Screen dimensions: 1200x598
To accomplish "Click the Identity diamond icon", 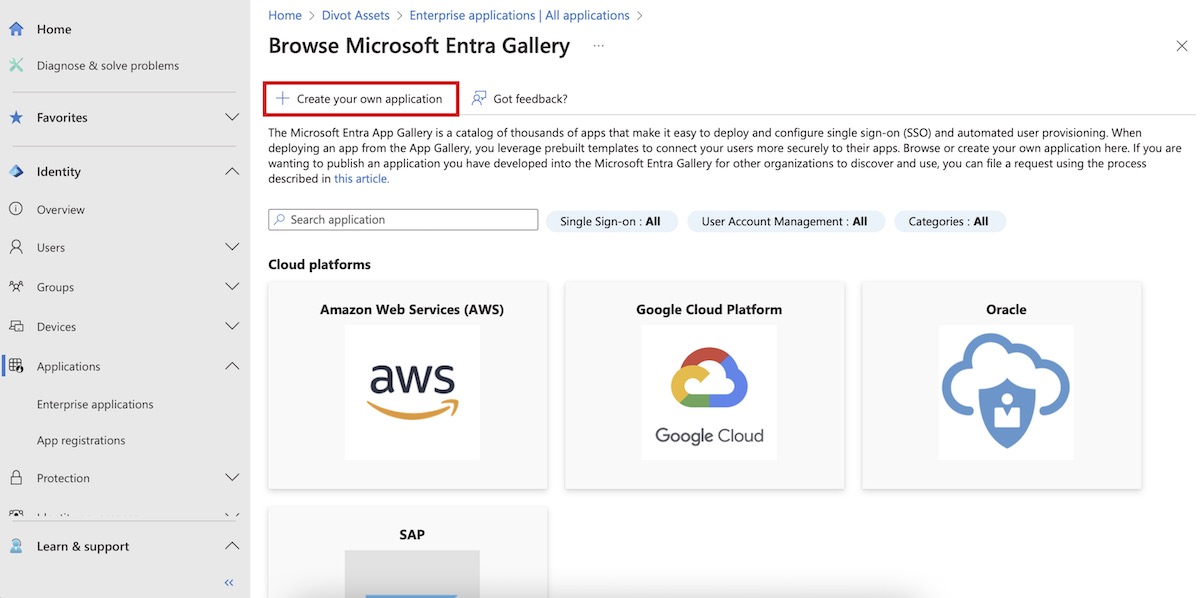I will pyautogui.click(x=16, y=171).
